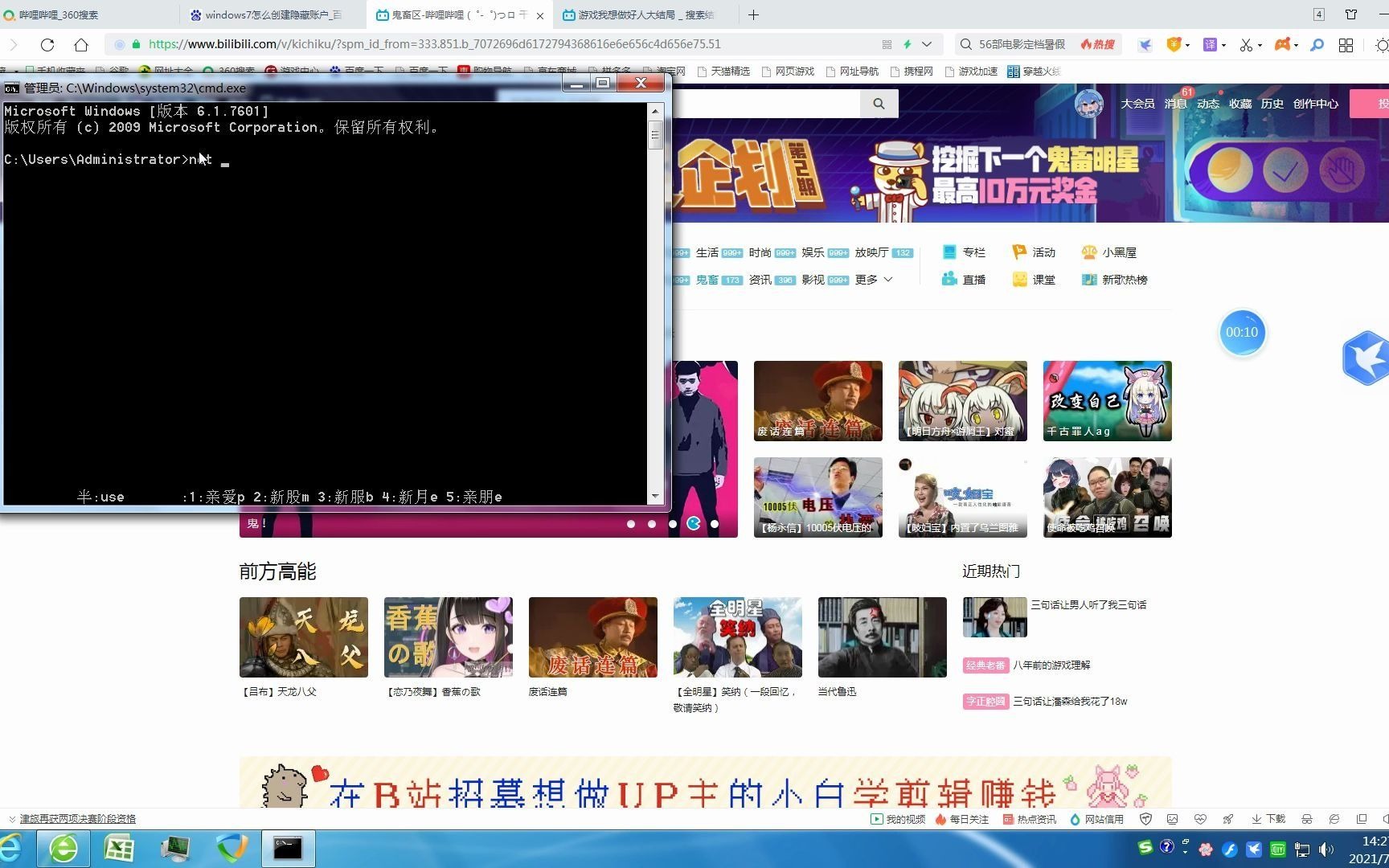Select the third carousel dot indicator
Viewport: 1389px width, 868px height.
(x=673, y=524)
